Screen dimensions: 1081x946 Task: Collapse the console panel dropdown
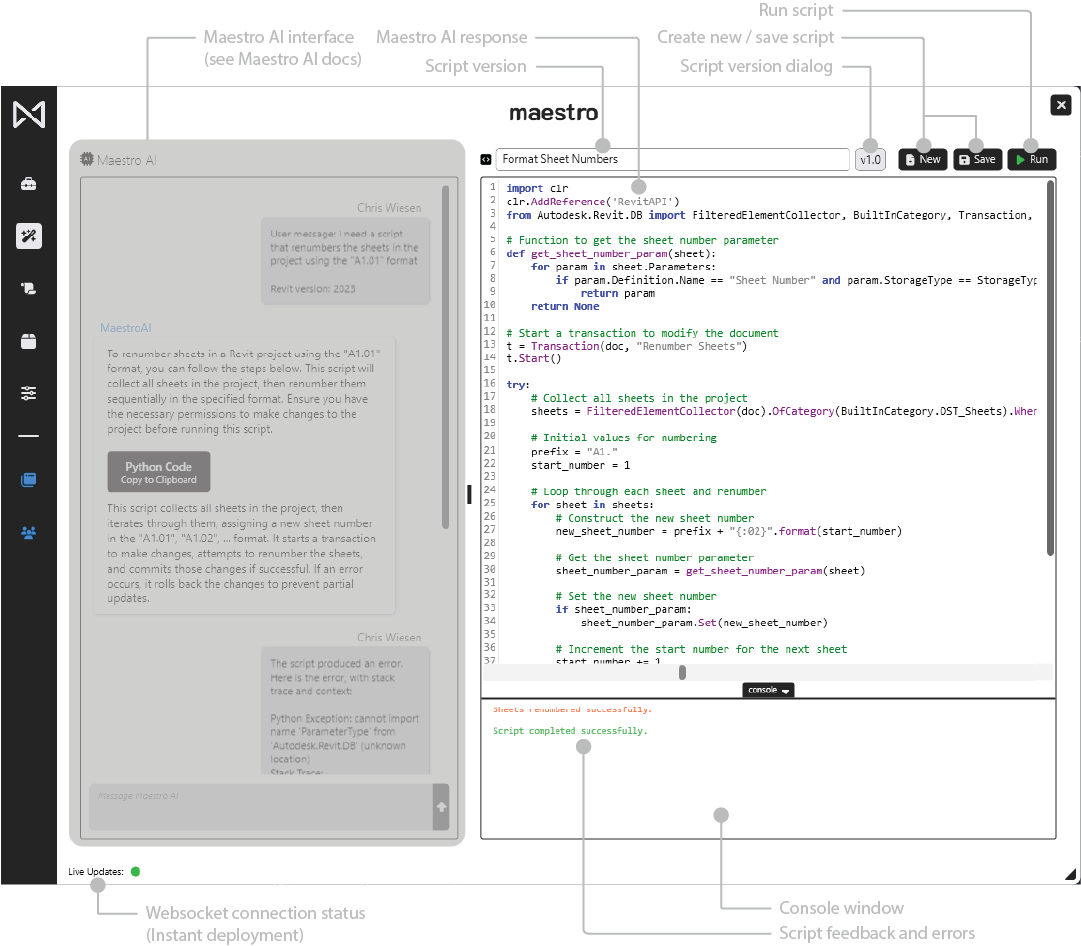point(768,690)
